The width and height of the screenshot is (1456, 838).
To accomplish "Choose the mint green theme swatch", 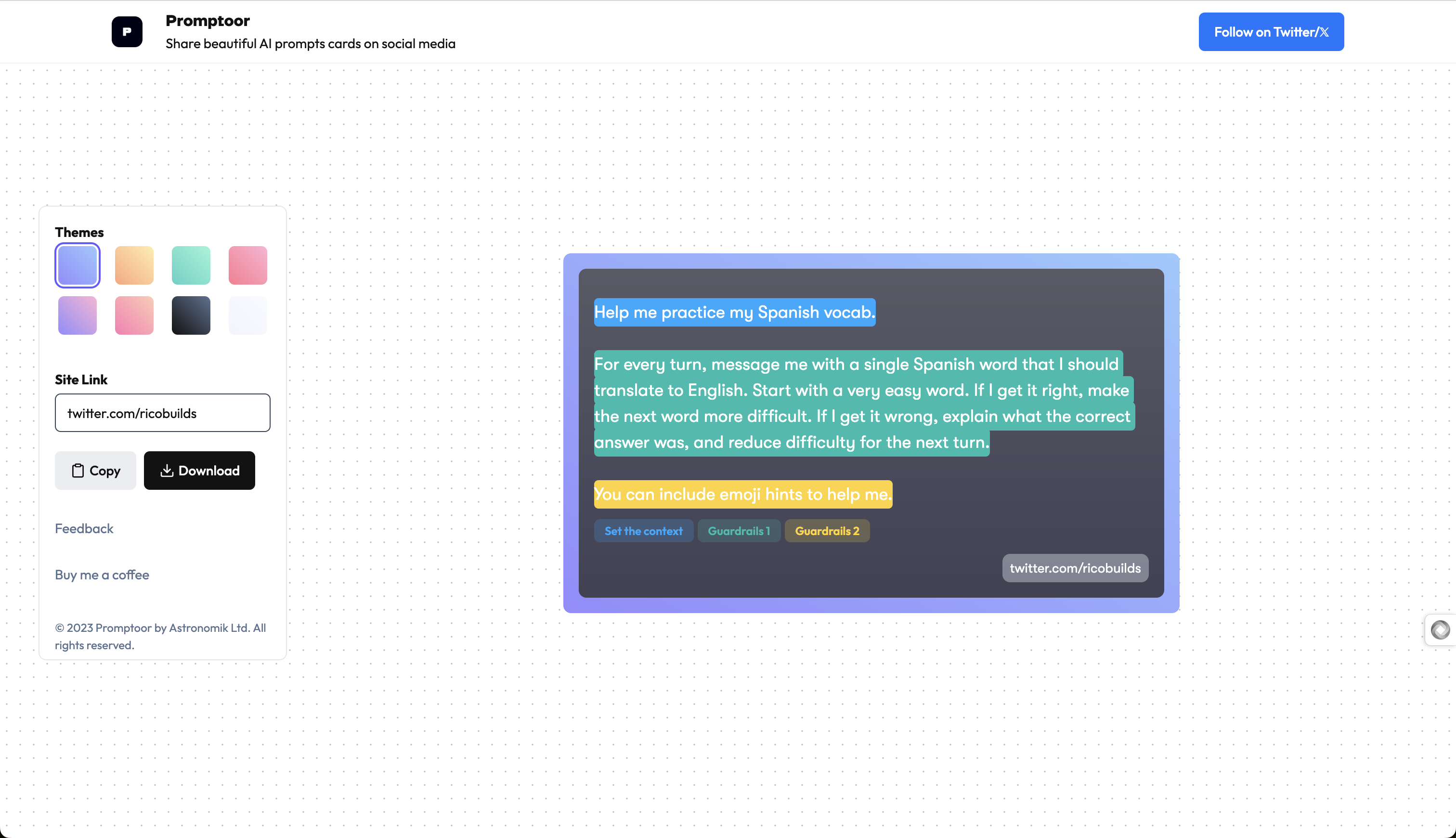I will click(191, 265).
